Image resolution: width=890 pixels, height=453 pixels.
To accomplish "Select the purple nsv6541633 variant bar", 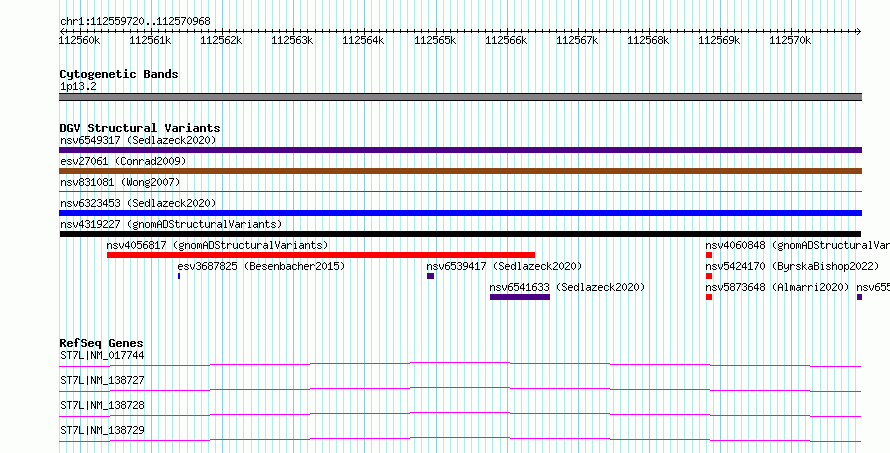I will pyautogui.click(x=520, y=297).
